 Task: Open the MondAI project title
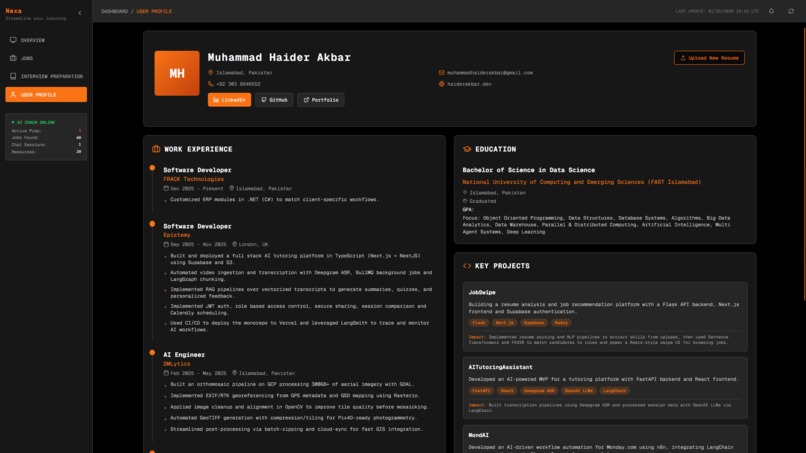[x=479, y=435]
